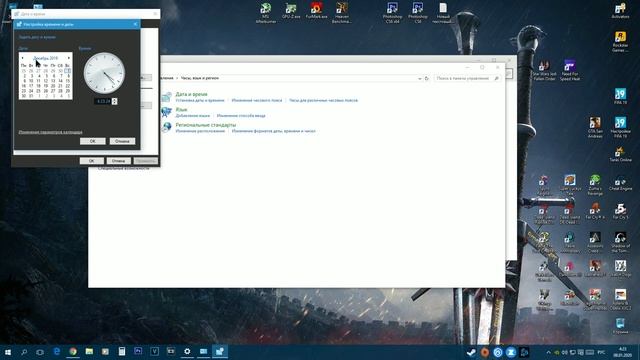
Task: Click the month and year calendar header
Action: 45,58
